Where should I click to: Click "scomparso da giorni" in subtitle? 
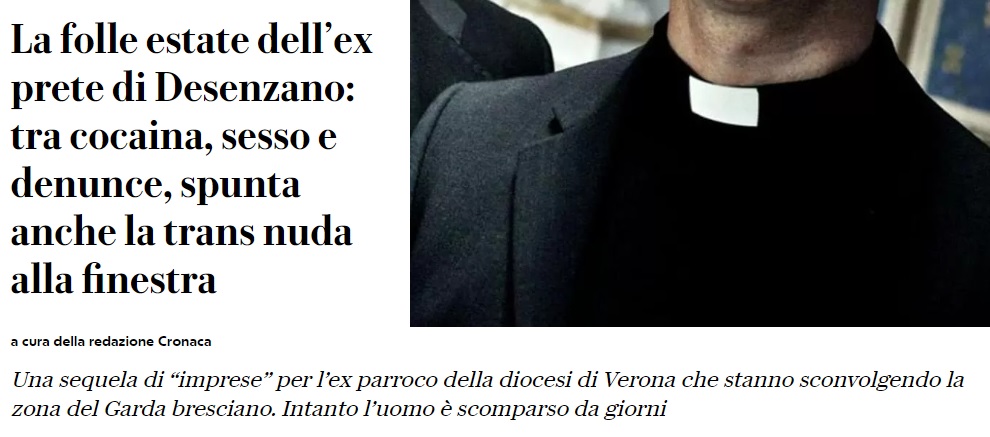click(x=562, y=409)
